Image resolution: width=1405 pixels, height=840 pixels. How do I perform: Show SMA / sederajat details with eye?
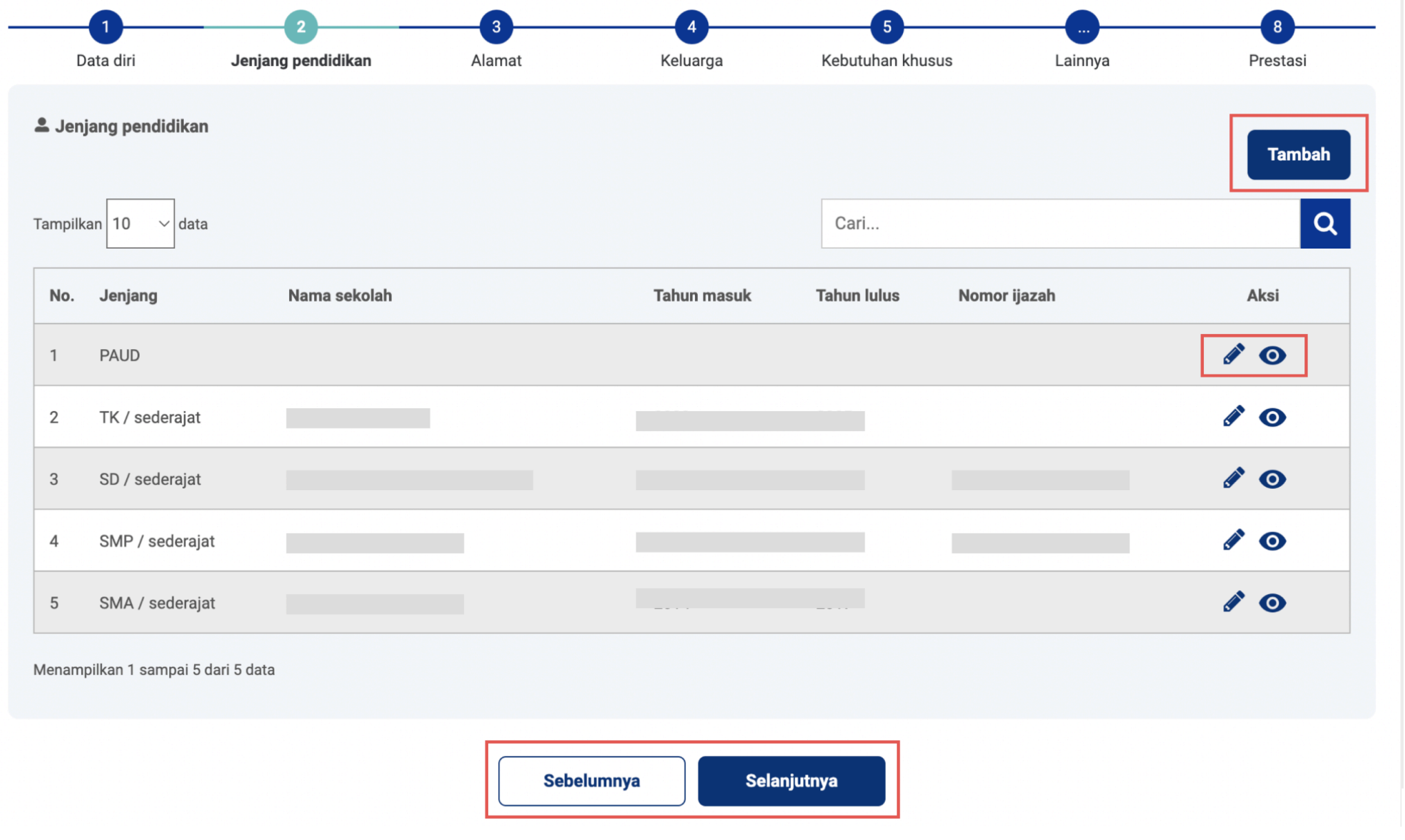coord(1272,603)
